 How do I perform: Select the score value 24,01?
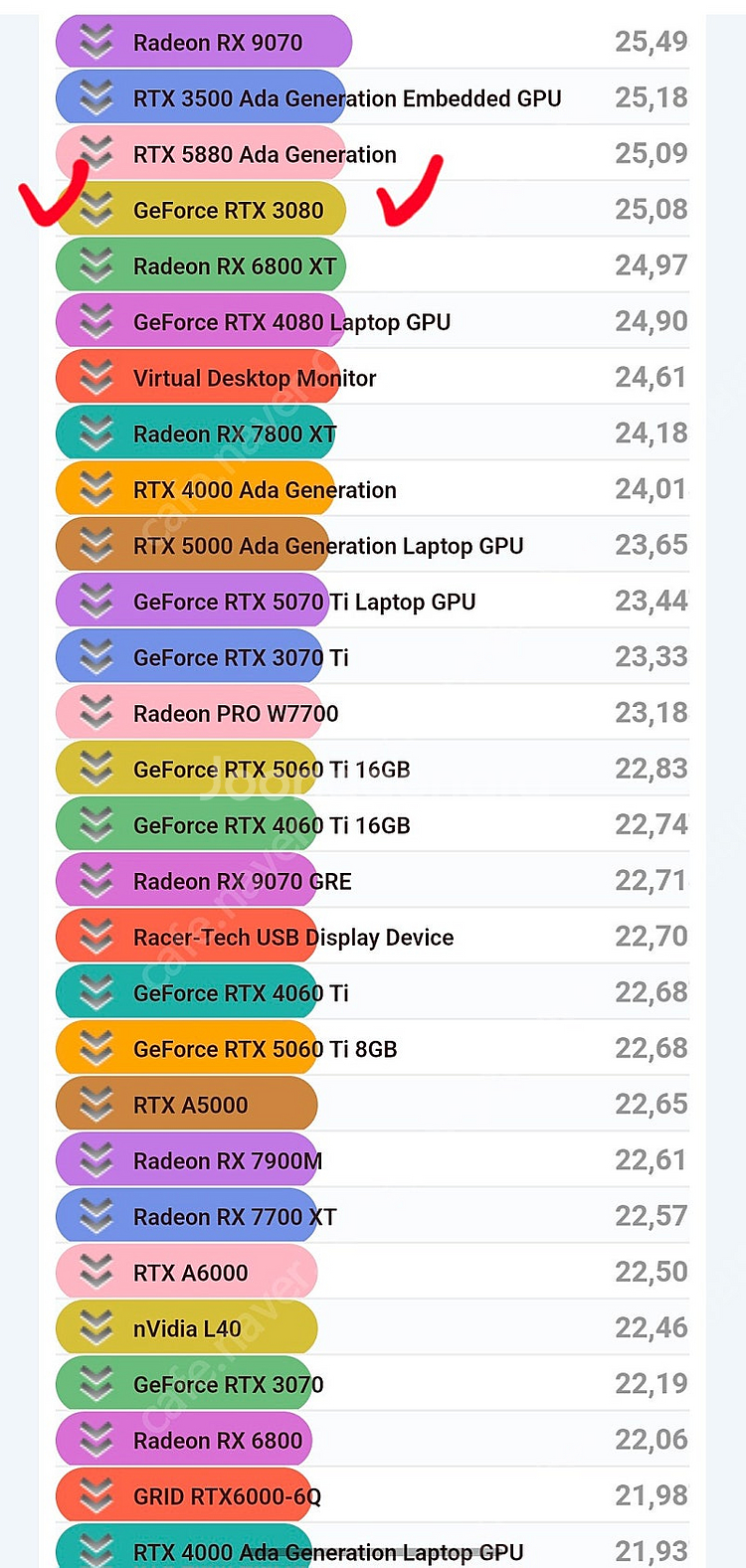tap(652, 489)
